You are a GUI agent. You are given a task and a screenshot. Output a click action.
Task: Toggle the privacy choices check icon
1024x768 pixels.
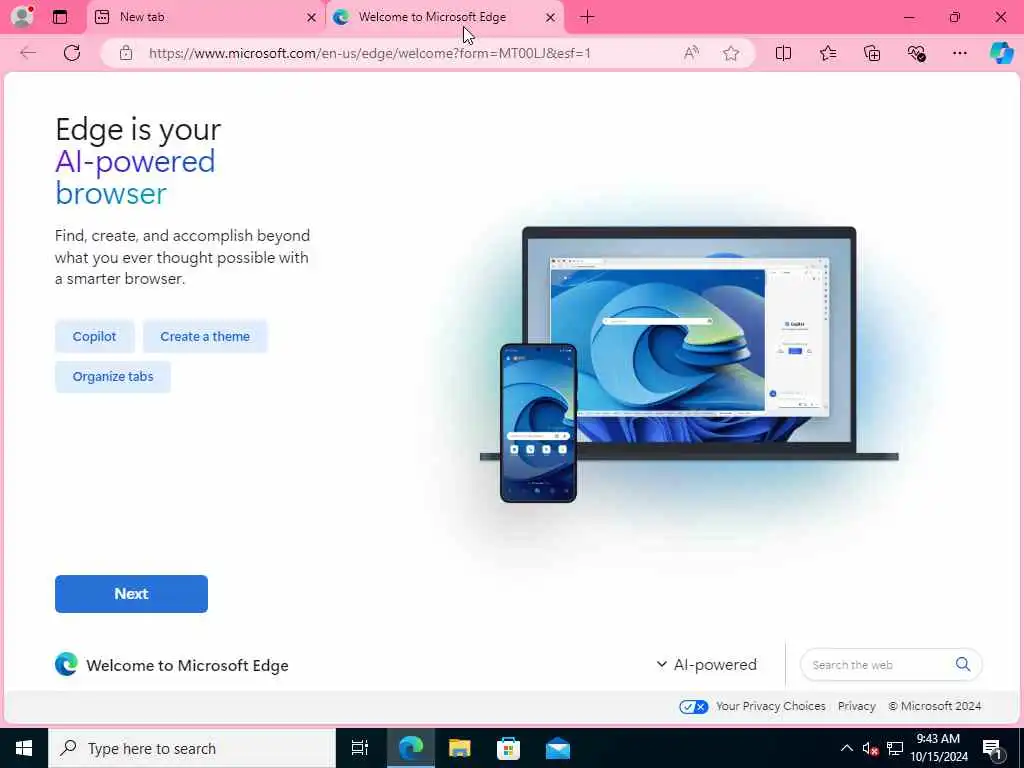tap(693, 707)
